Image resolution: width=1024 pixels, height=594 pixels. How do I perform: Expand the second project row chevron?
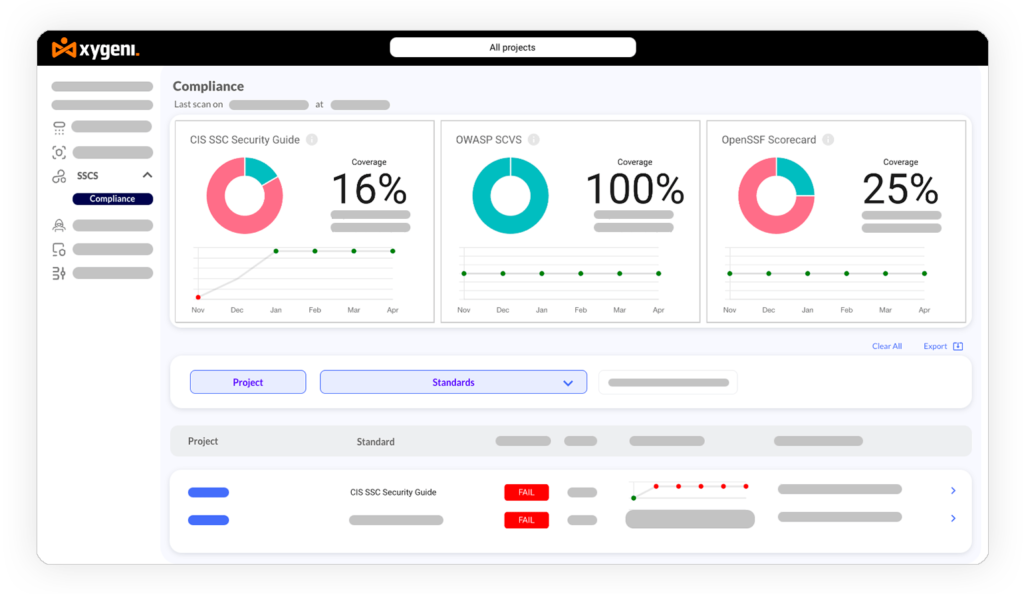click(x=953, y=518)
